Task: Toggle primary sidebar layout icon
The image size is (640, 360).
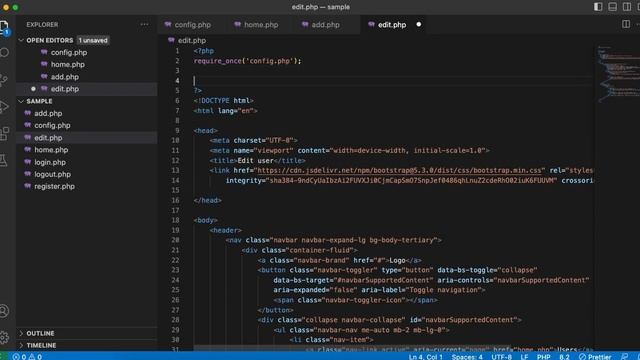Action: coord(598,7)
